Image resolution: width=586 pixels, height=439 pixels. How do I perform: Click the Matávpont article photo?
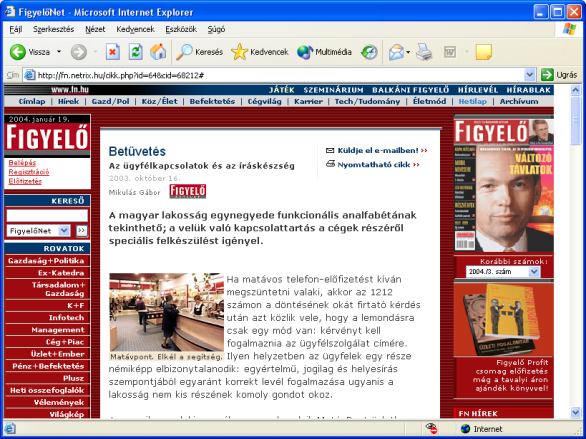pyautogui.click(x=167, y=312)
